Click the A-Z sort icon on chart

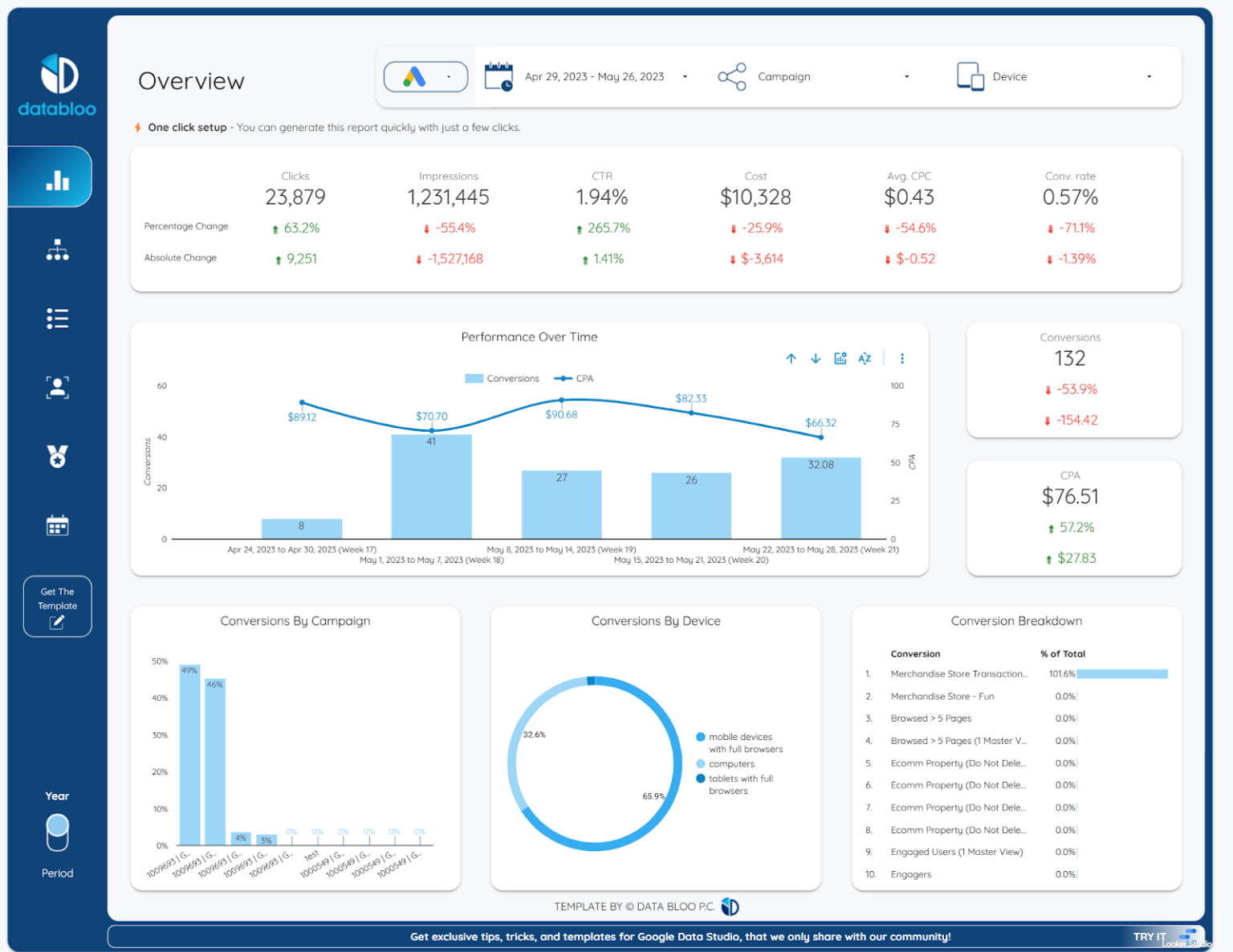tap(865, 359)
